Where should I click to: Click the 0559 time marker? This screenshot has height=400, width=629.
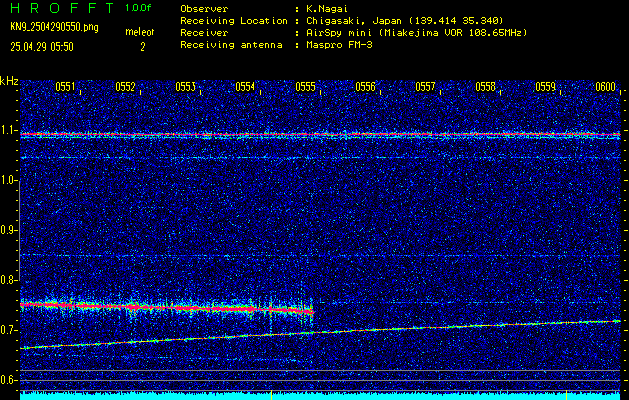545,87
